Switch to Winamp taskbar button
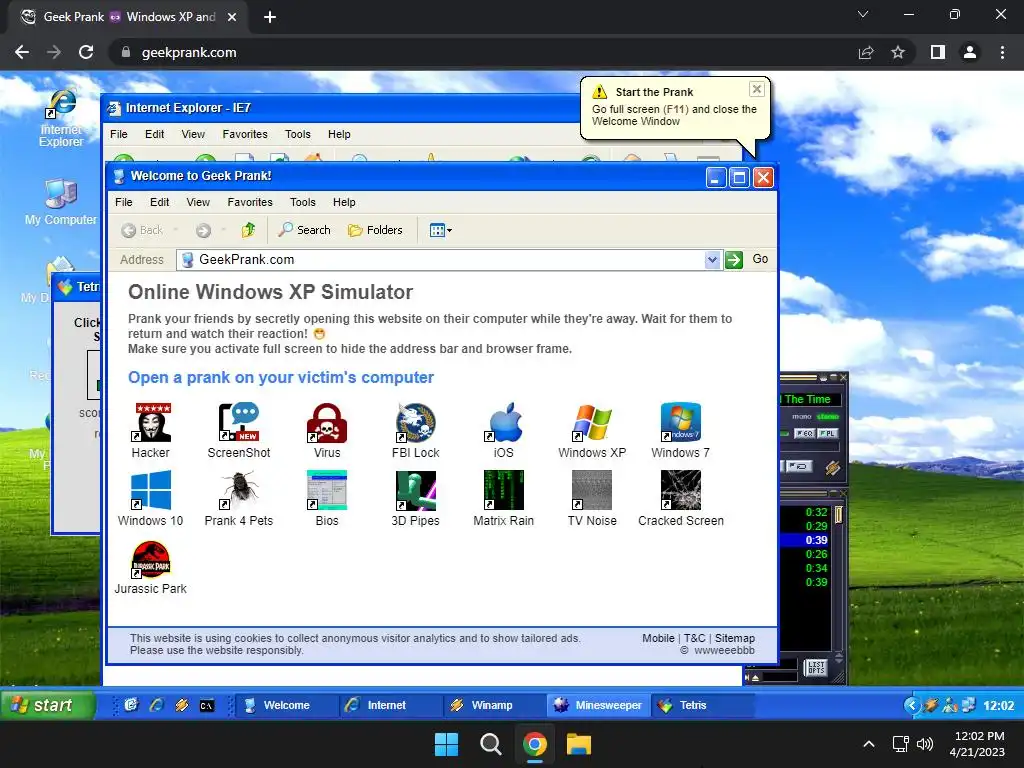Image resolution: width=1024 pixels, height=768 pixels. pyautogui.click(x=492, y=705)
